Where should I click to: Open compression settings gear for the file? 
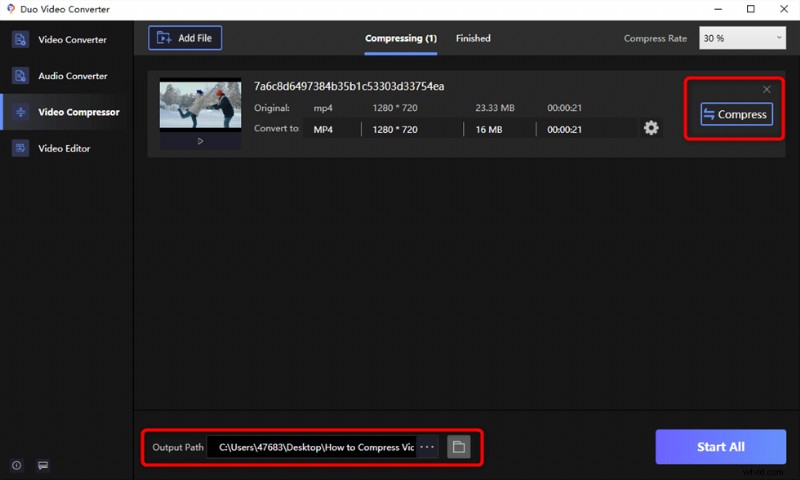click(x=651, y=128)
